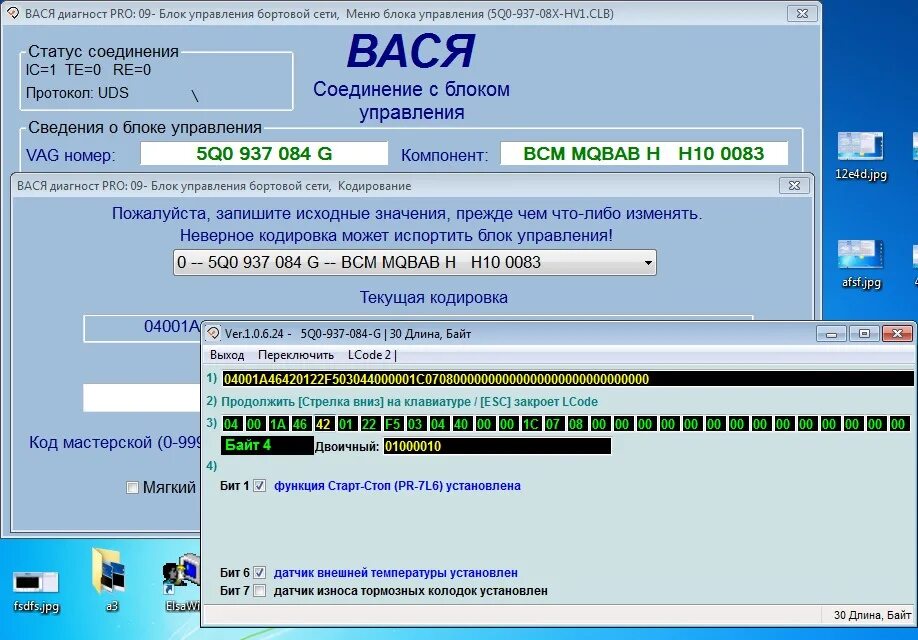918x640 pixels.
Task: Open the fsdfs.jpg desktop image
Action: [x=35, y=580]
